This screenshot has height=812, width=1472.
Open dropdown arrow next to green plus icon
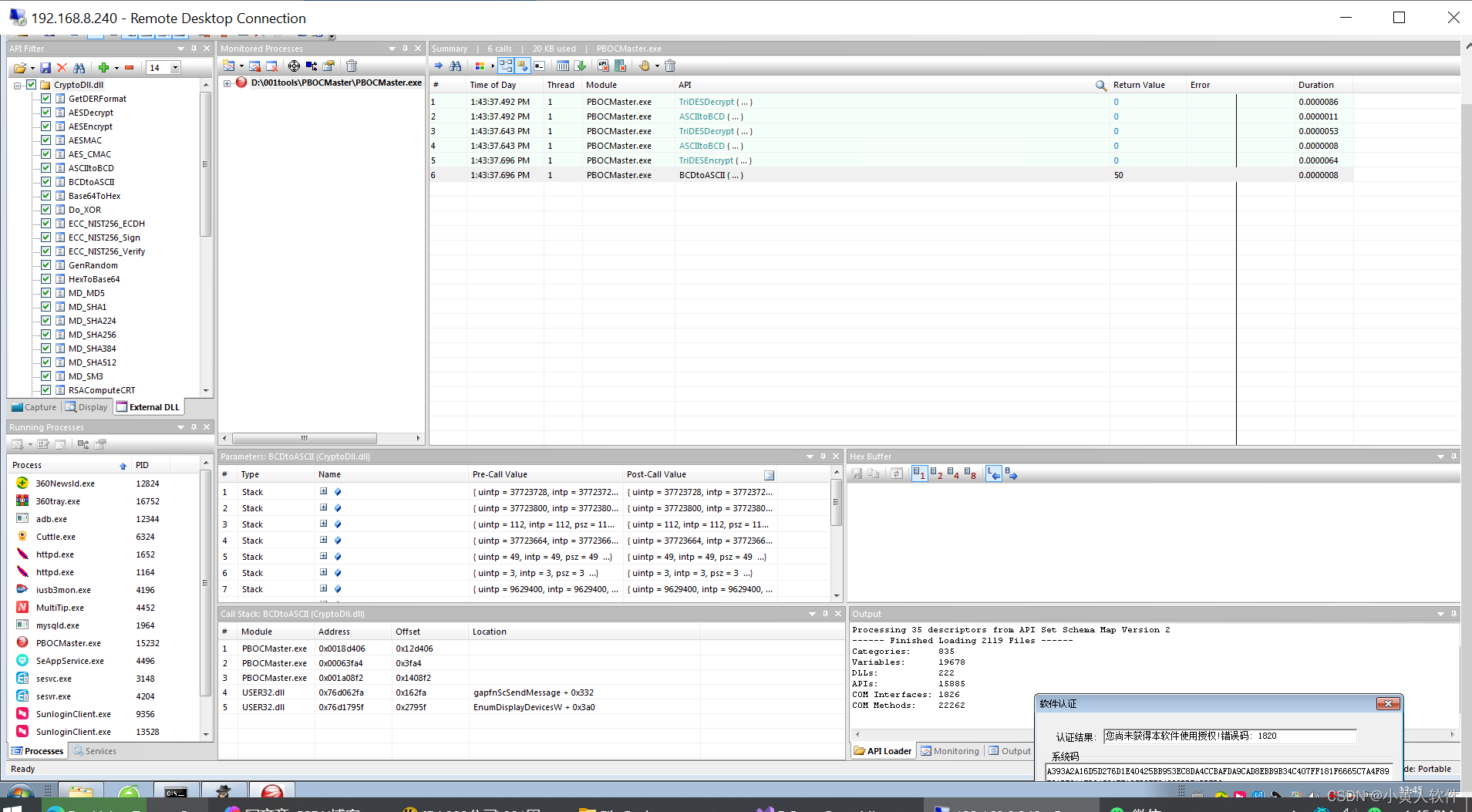click(116, 68)
